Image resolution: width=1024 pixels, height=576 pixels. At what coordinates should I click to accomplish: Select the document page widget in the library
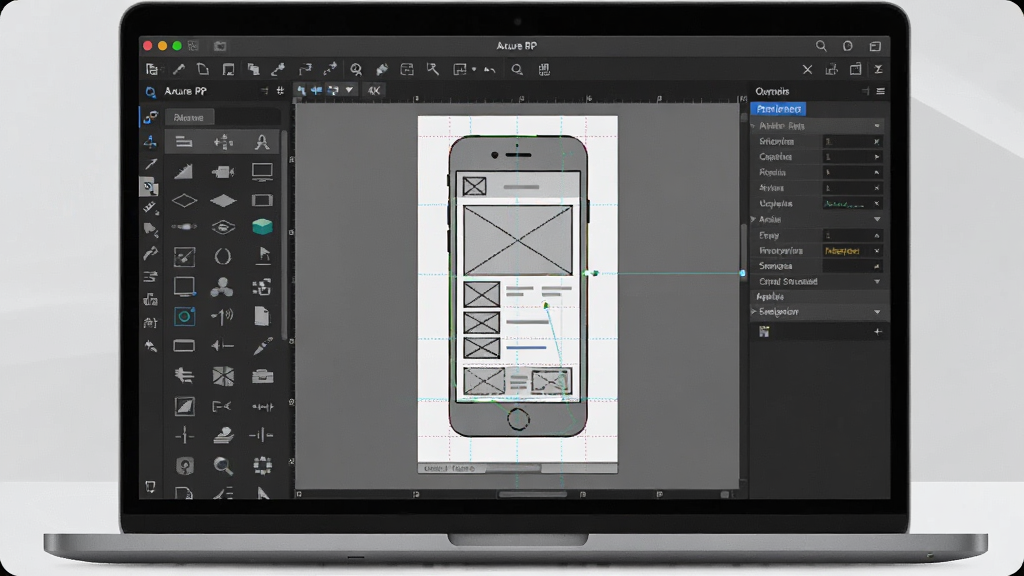pyautogui.click(x=262, y=316)
